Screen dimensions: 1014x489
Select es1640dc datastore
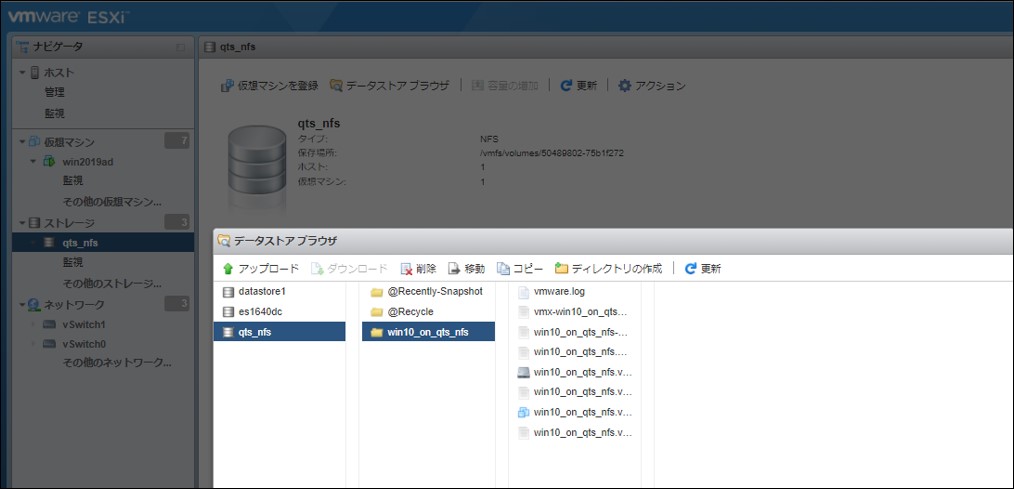[x=260, y=312]
